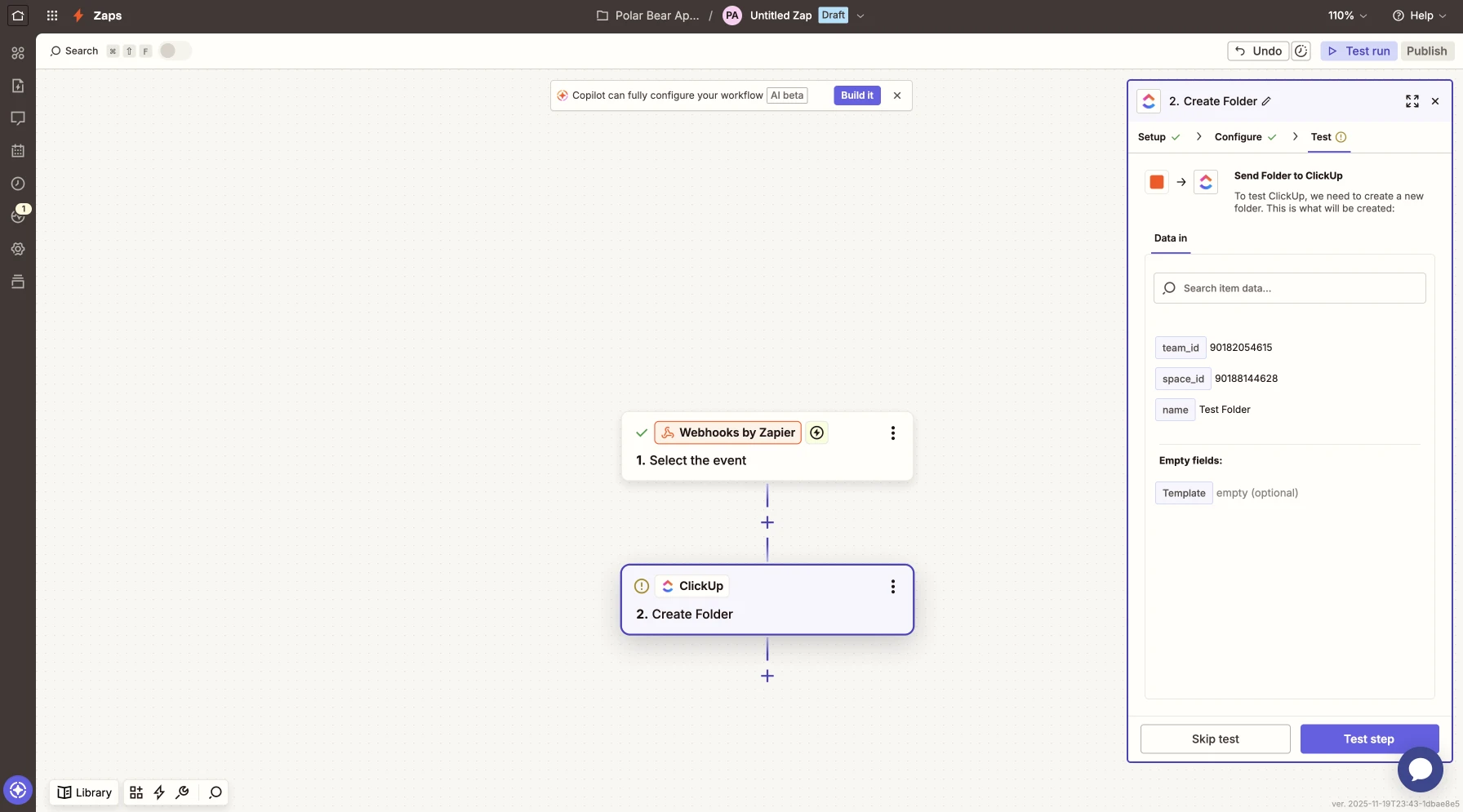Viewport: 1463px width, 812px height.
Task: Click the settings gear in sidebar
Action: coord(18,249)
